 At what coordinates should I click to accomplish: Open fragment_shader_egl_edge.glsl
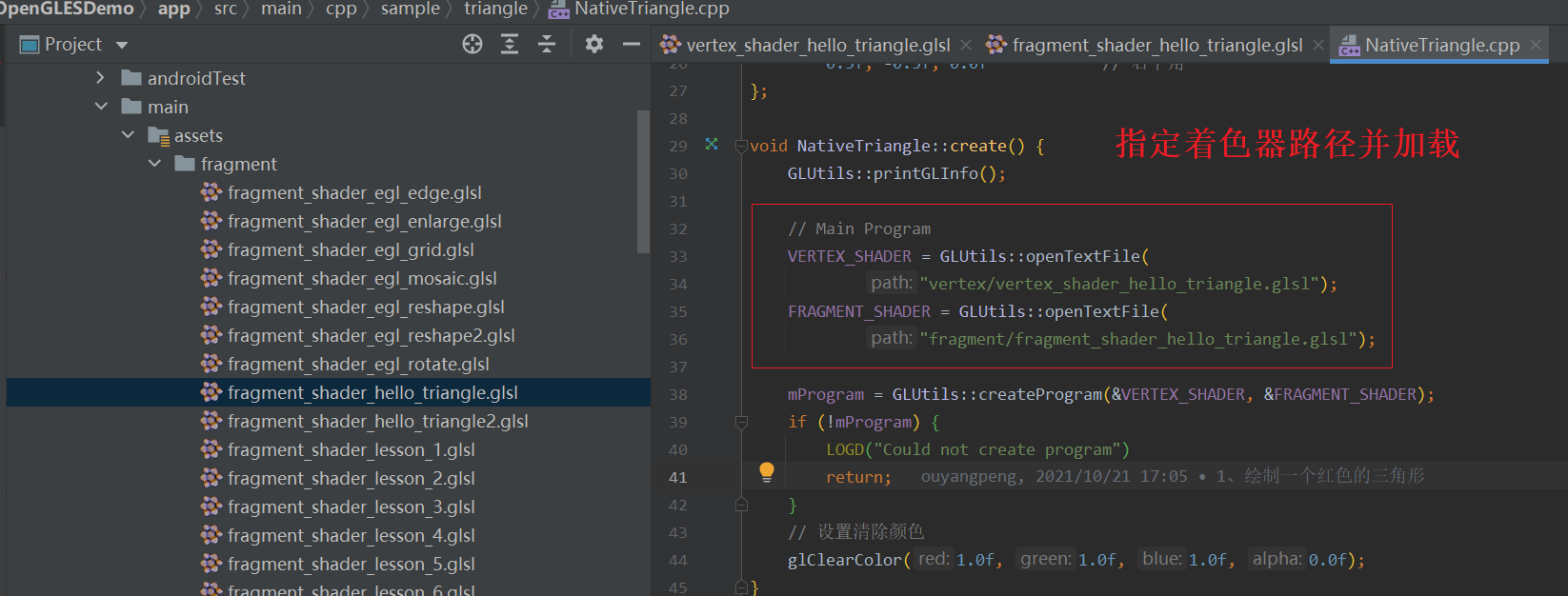[354, 192]
